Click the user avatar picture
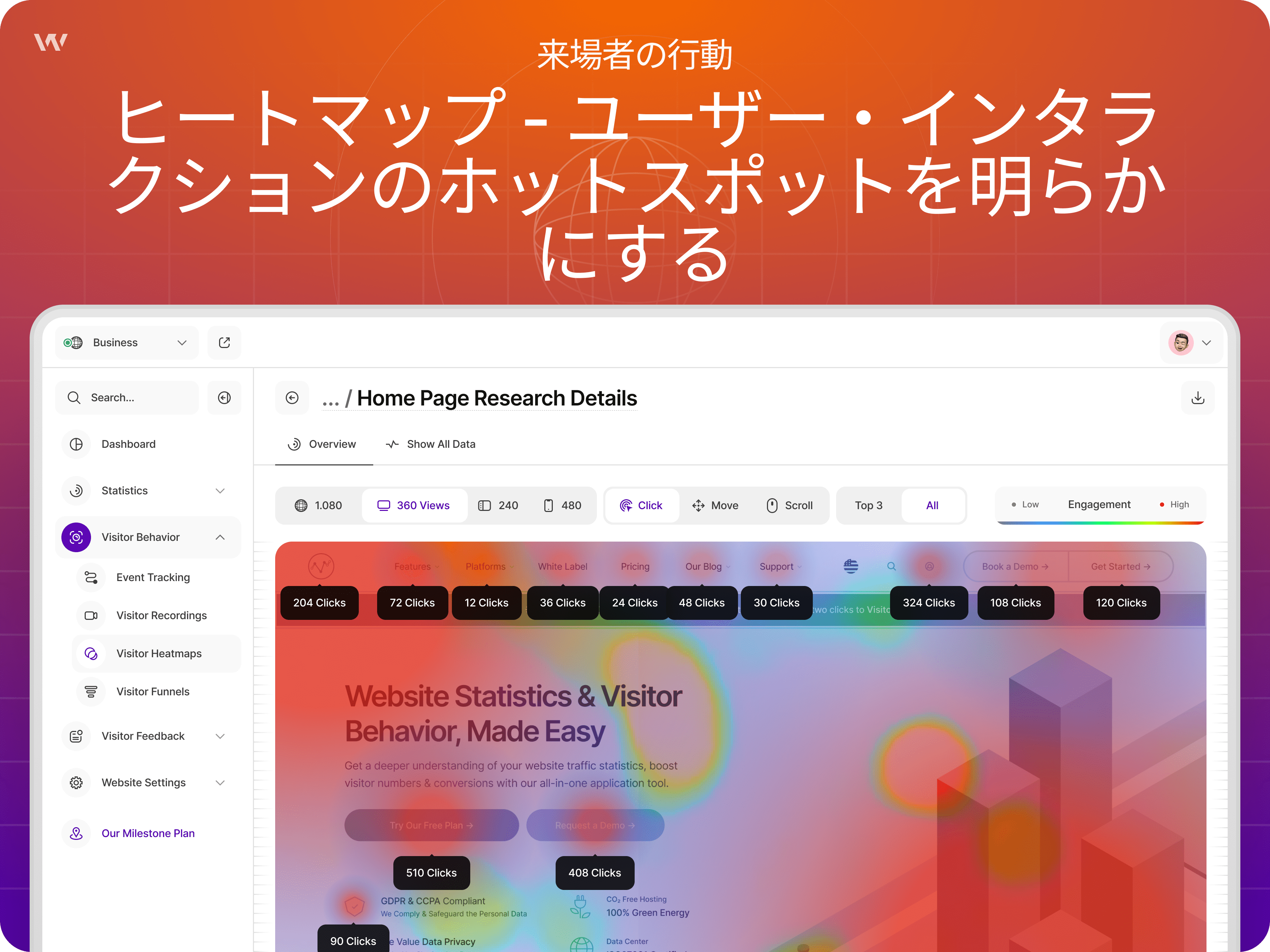 click(x=1181, y=343)
